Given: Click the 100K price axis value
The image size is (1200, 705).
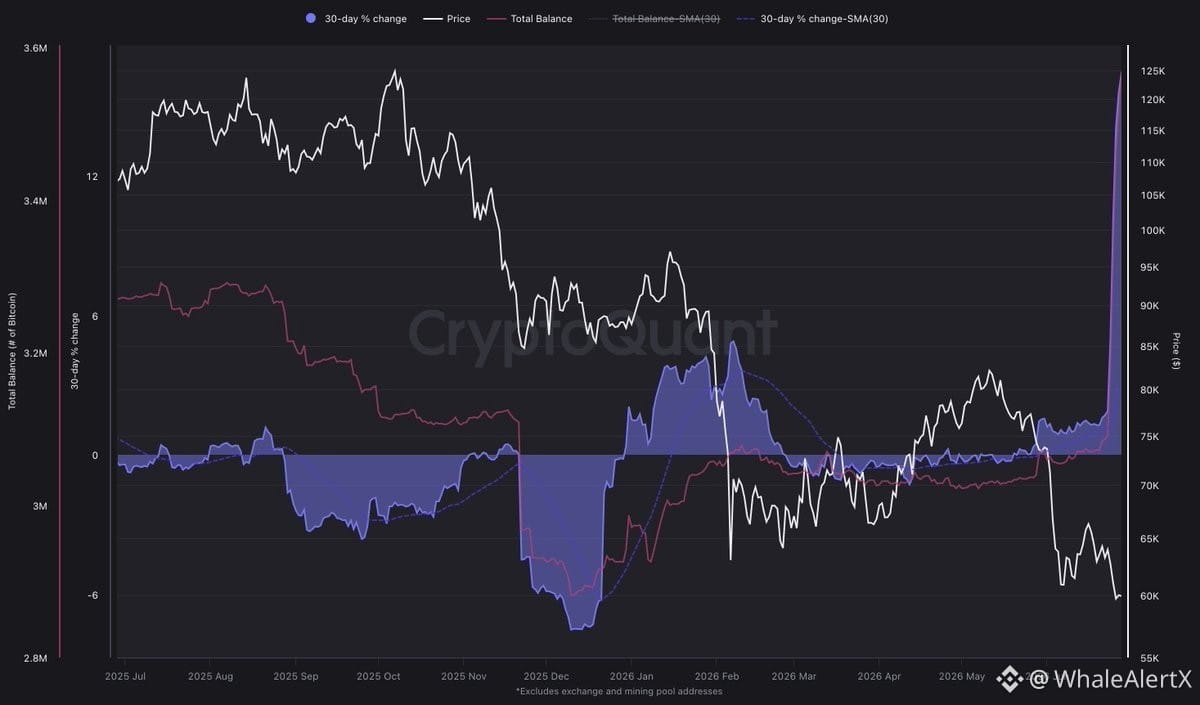Looking at the screenshot, I should [x=1153, y=230].
